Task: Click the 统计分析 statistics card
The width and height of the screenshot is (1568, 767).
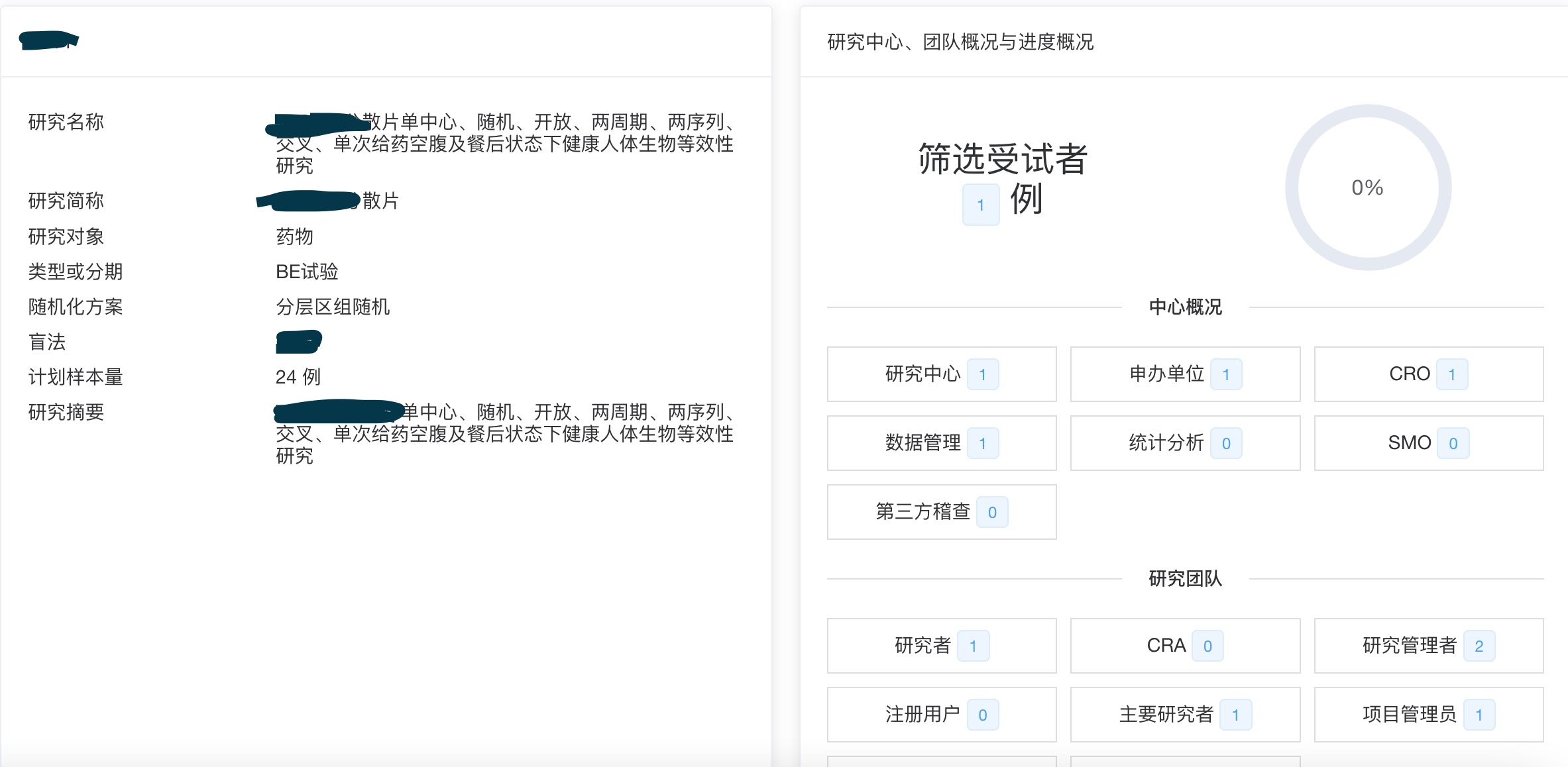Action: (1184, 442)
